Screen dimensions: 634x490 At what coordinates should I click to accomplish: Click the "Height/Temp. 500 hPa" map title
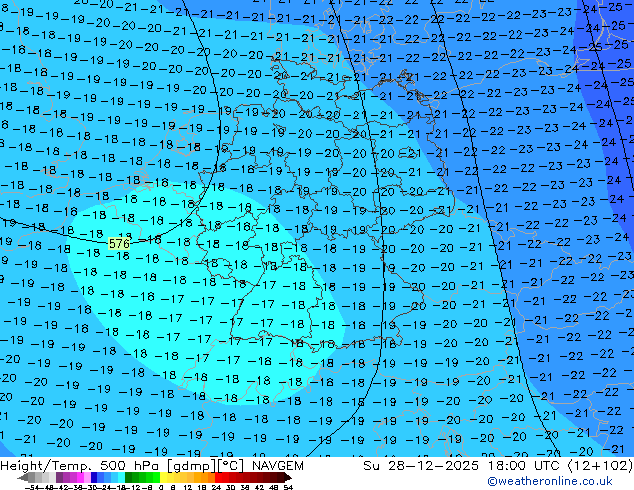coord(81,466)
